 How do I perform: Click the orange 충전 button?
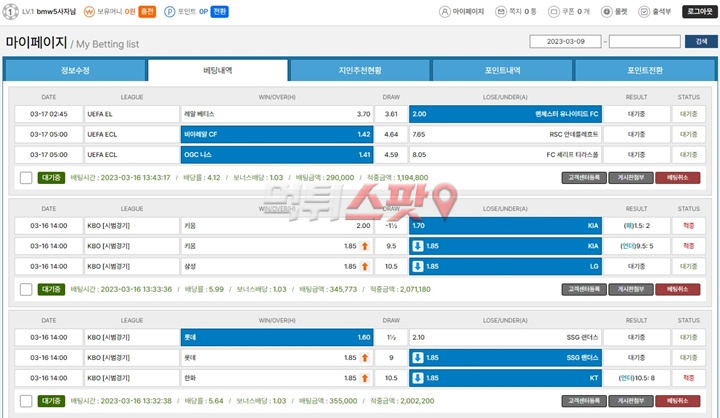tap(147, 11)
